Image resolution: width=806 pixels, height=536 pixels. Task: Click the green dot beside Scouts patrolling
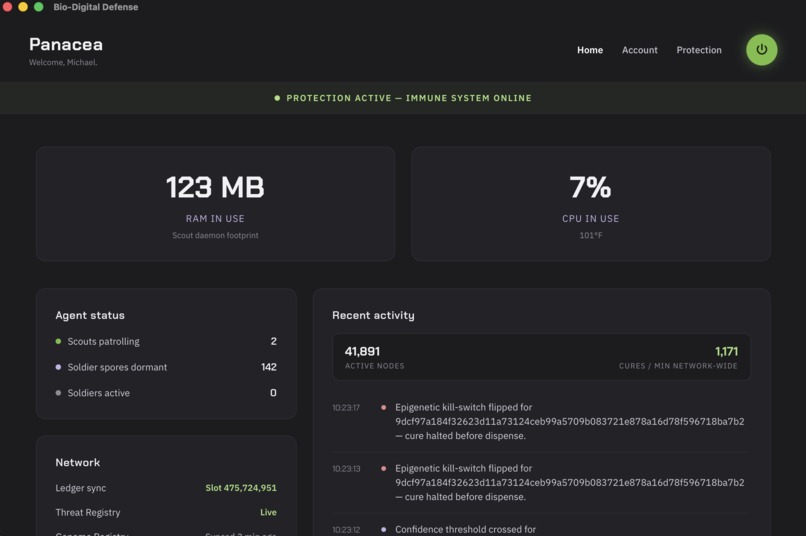coord(58,341)
